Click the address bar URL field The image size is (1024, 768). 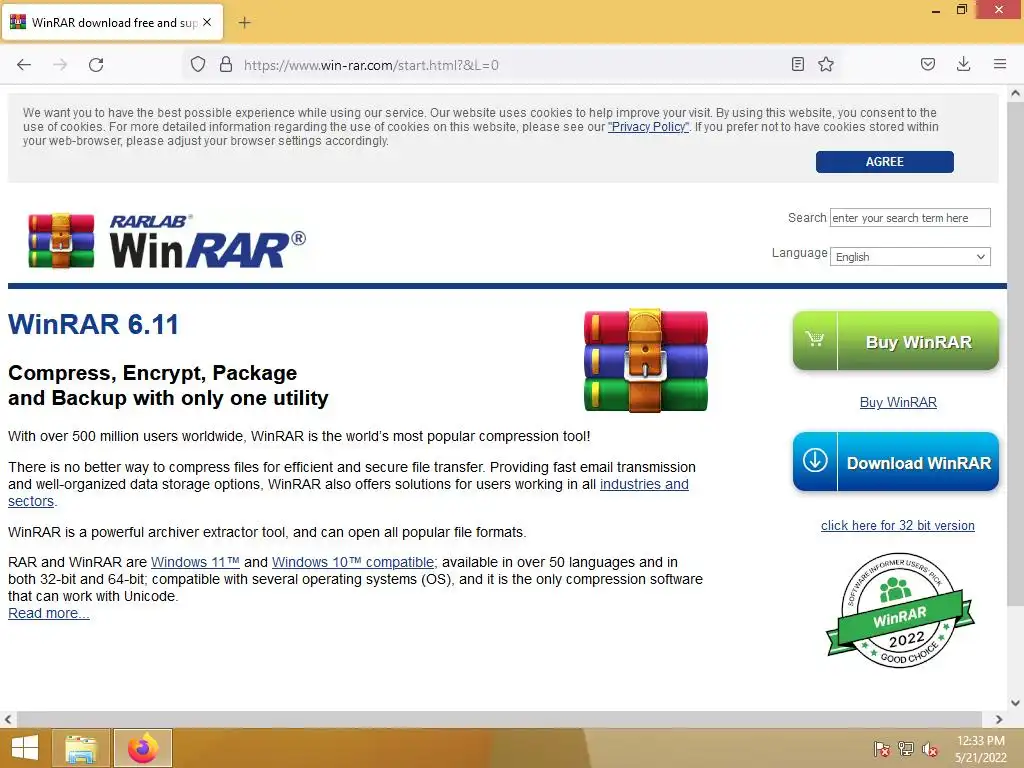[509, 65]
